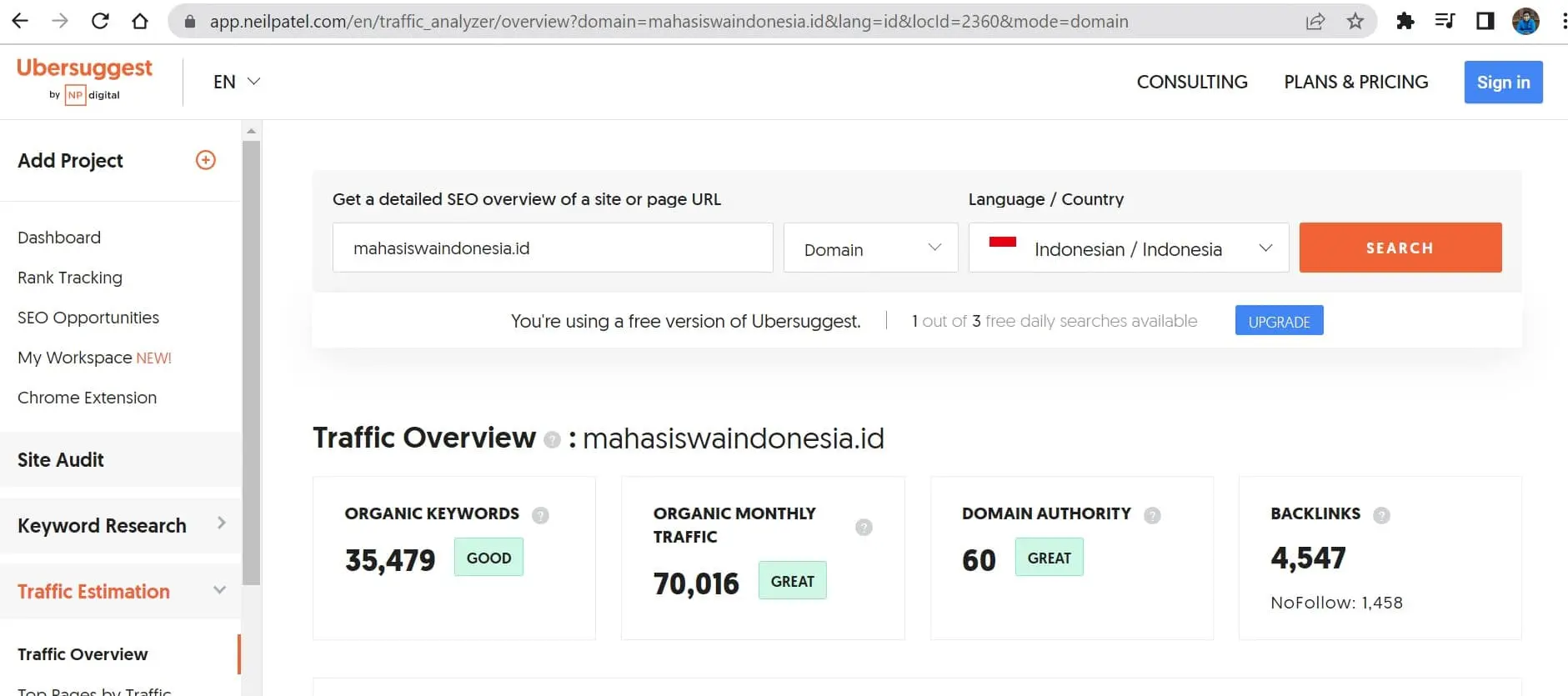Open SEO Opportunities in sidebar
Viewport: 1568px width, 696px height.
[88, 318]
